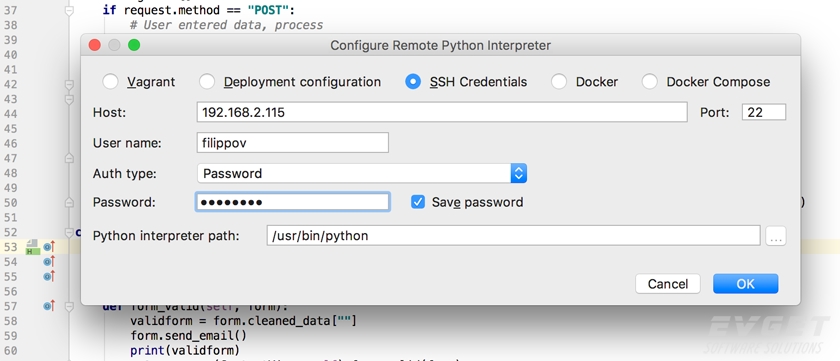Click the '# User entered data, process' comment
The width and height of the screenshot is (840, 361).
coord(227,25)
